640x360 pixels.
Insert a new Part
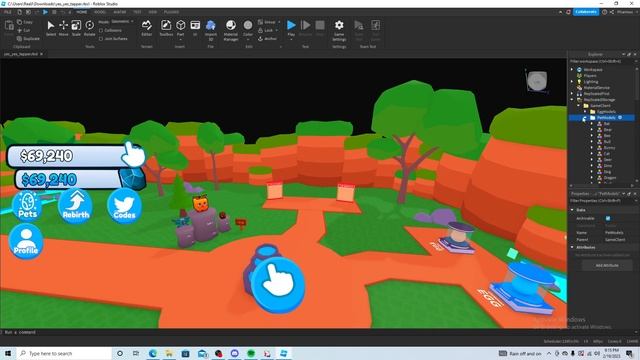180,28
